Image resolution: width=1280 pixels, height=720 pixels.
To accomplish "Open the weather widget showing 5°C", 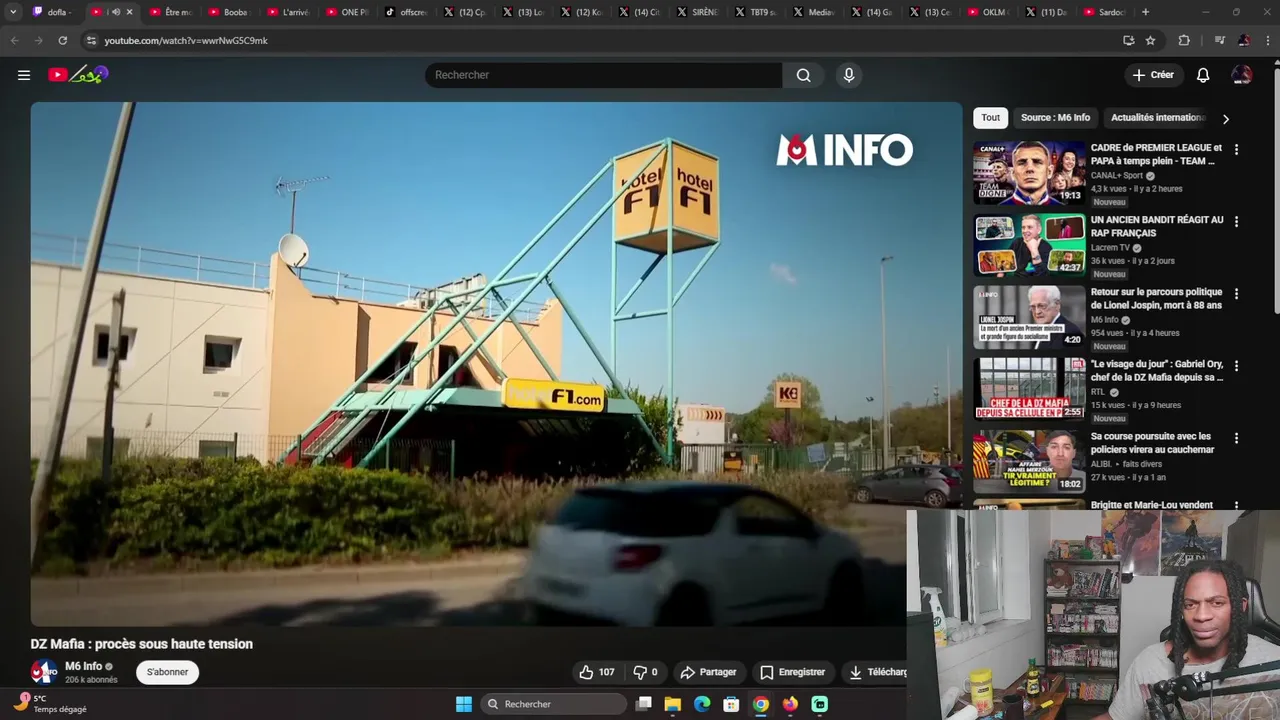I will click(52, 704).
